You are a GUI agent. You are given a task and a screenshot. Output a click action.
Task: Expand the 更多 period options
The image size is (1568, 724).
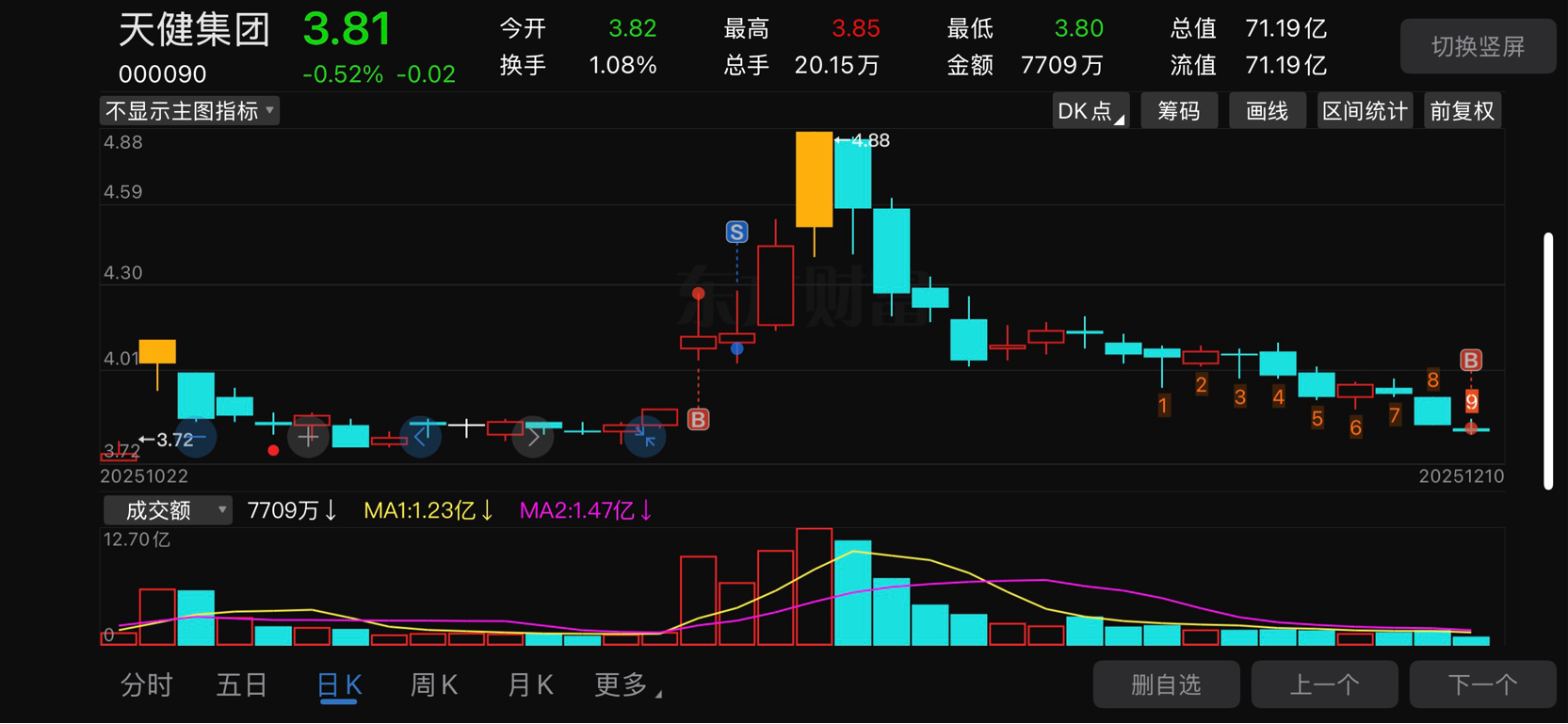tap(627, 685)
